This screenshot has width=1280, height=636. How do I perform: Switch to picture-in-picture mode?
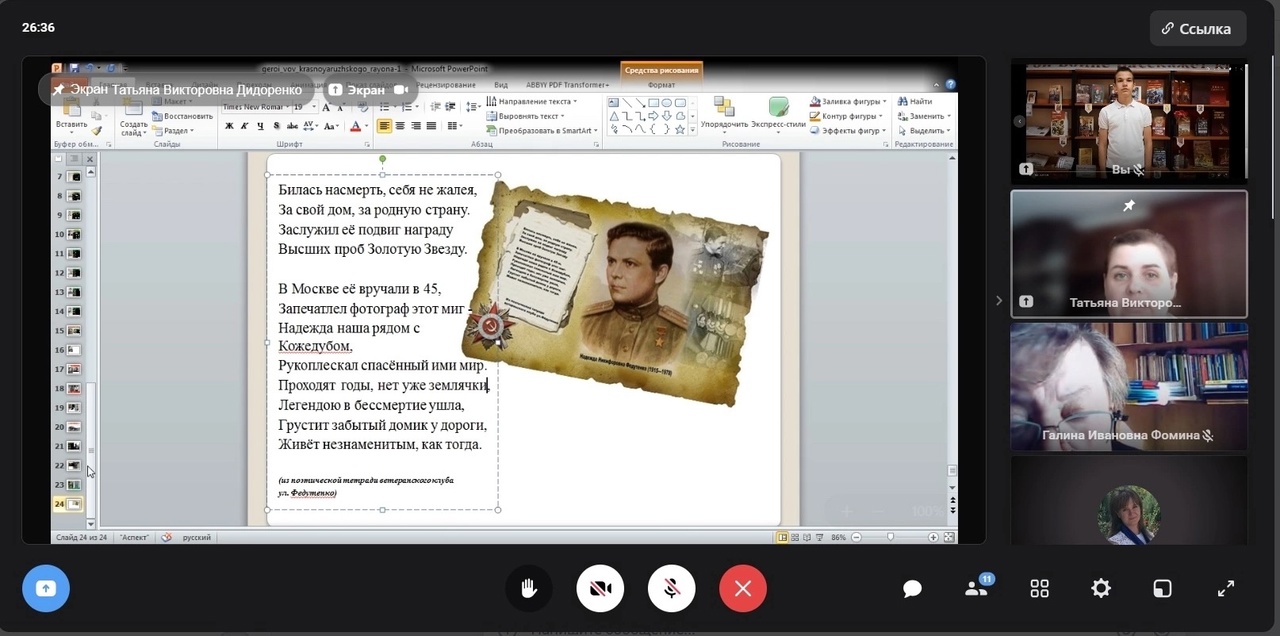coord(1162,588)
